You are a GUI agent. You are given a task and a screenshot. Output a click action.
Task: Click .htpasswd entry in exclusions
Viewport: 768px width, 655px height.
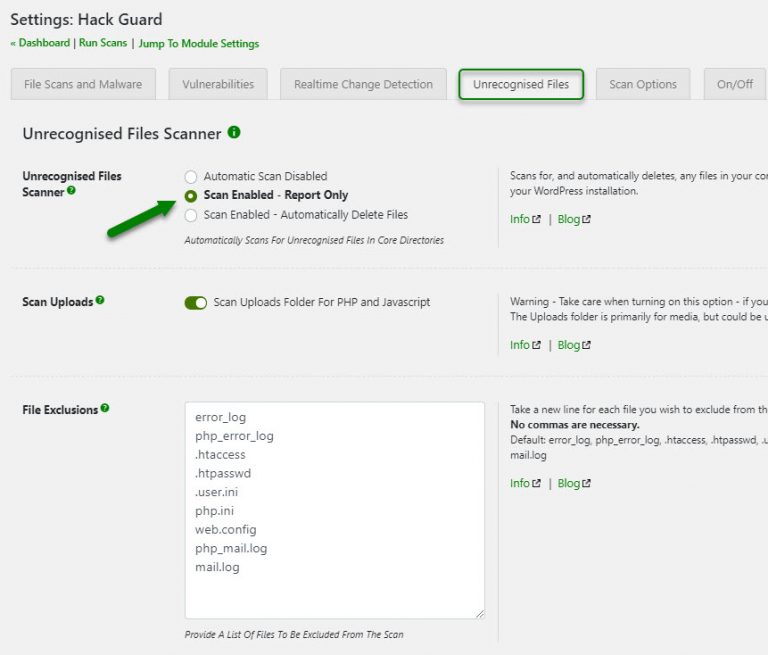click(223, 473)
